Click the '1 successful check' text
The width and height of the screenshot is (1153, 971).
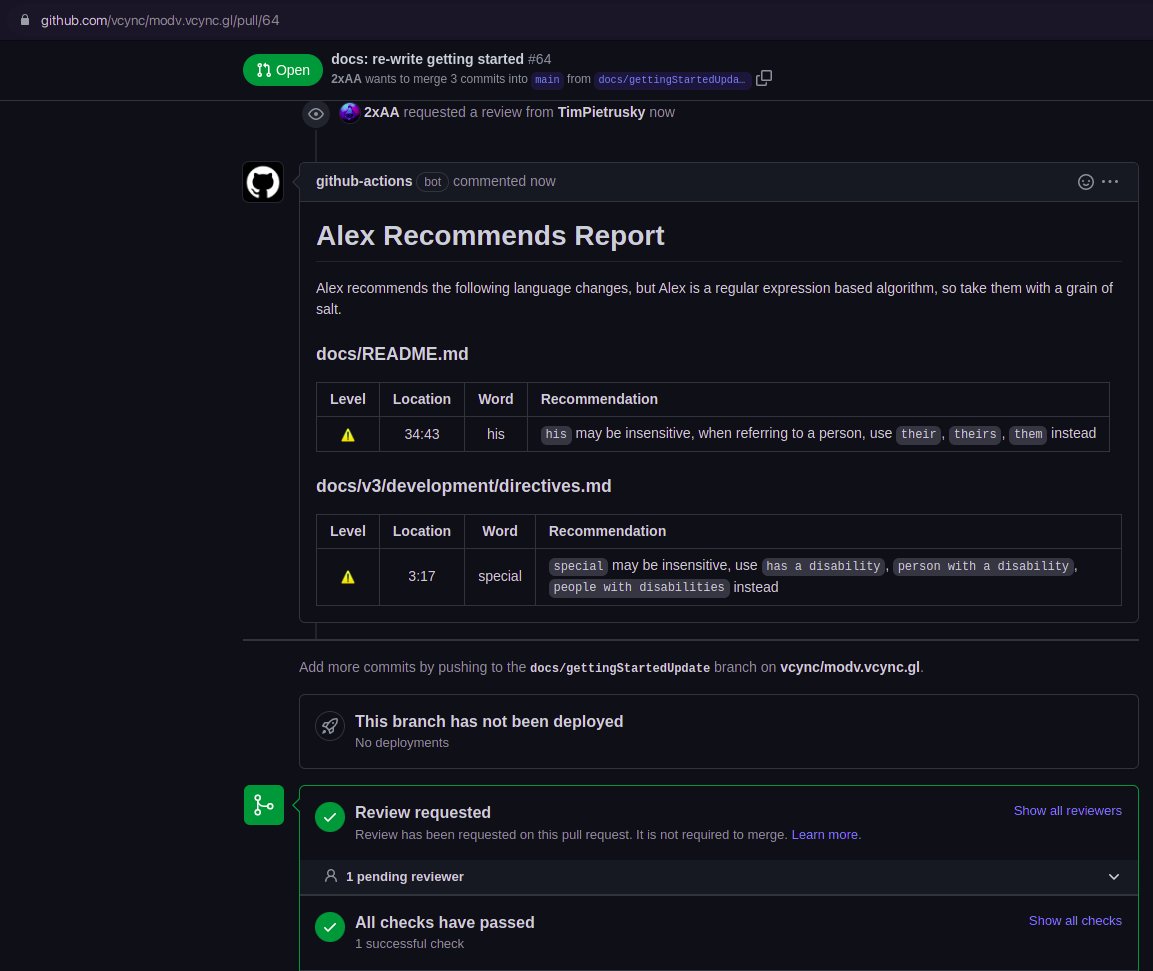pyautogui.click(x=410, y=944)
